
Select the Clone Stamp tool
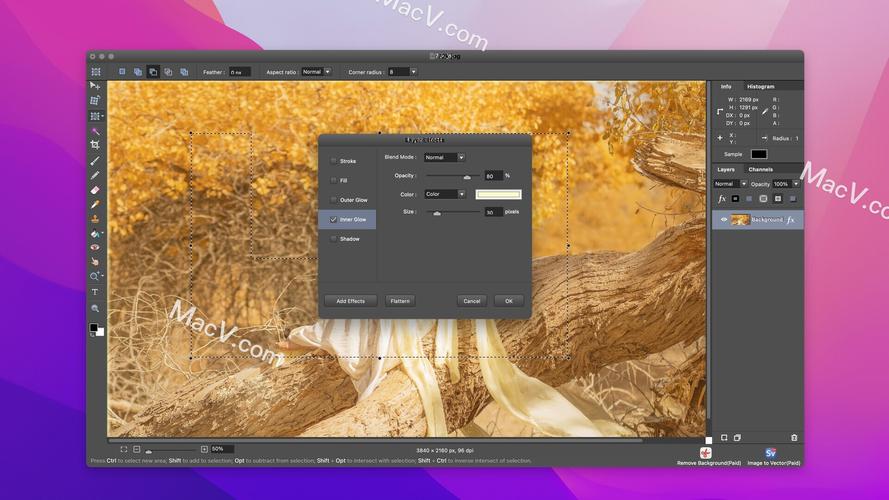click(x=95, y=219)
